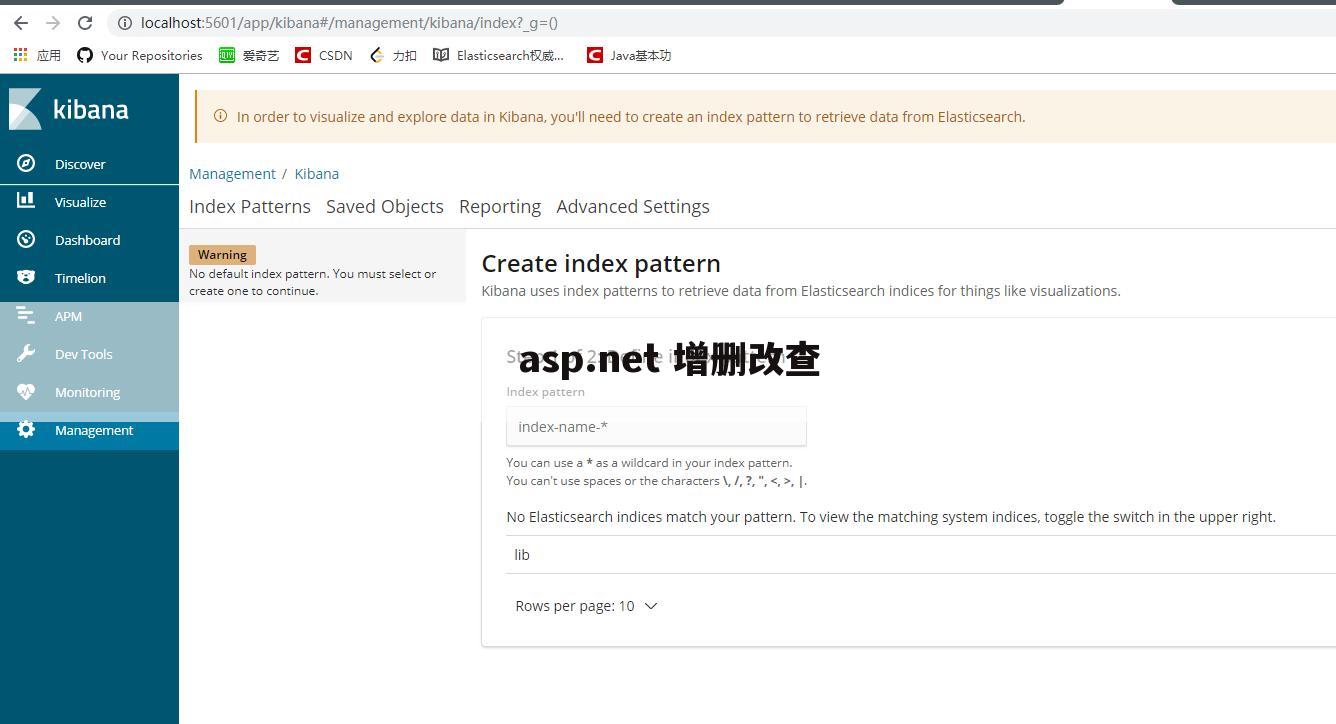Click the browser forward arrow
The image size is (1336, 724).
pyautogui.click(x=53, y=22)
